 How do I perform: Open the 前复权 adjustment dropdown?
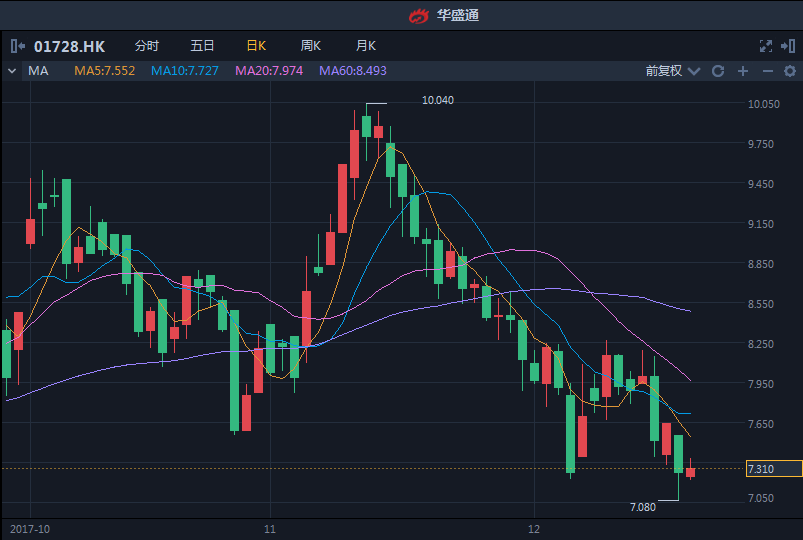(670, 71)
